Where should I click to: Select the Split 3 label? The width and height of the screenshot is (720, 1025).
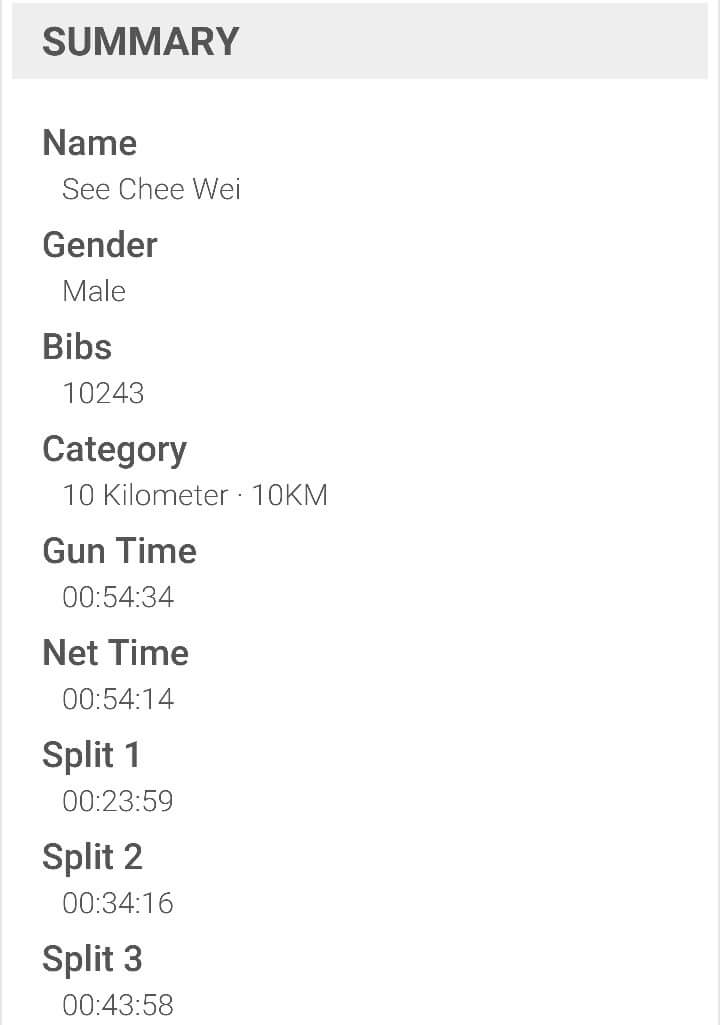click(x=92, y=959)
